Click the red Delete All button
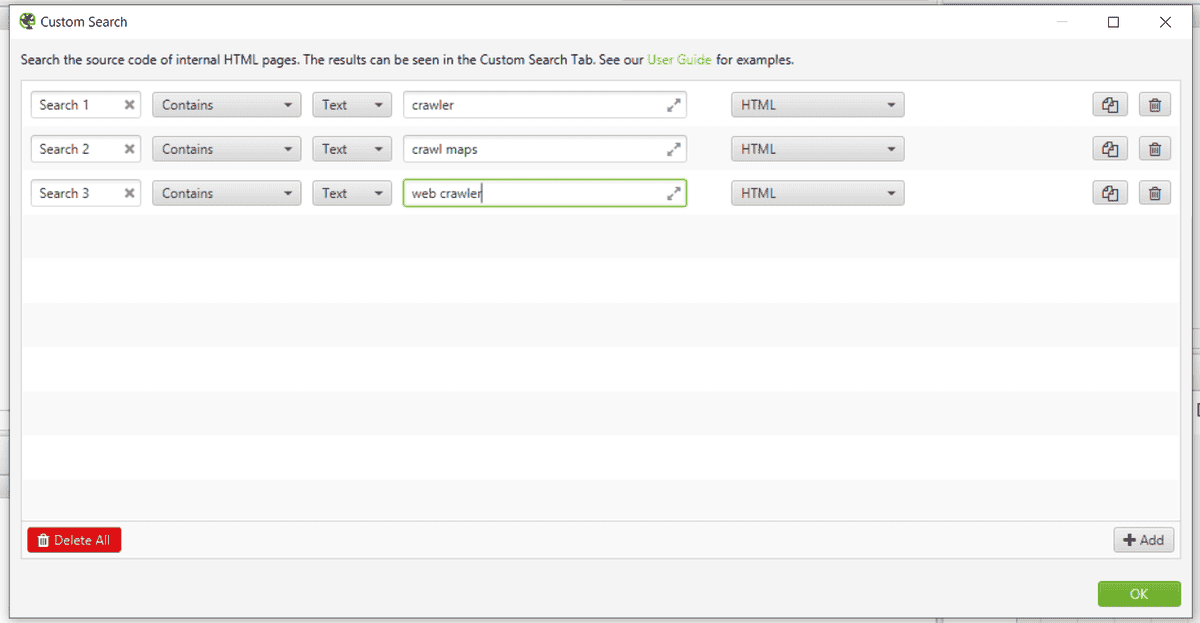This screenshot has height=623, width=1200. [74, 540]
